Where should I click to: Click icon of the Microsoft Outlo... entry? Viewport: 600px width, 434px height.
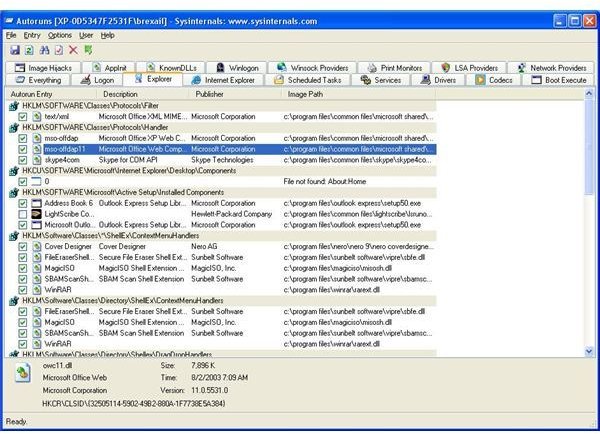point(36,225)
